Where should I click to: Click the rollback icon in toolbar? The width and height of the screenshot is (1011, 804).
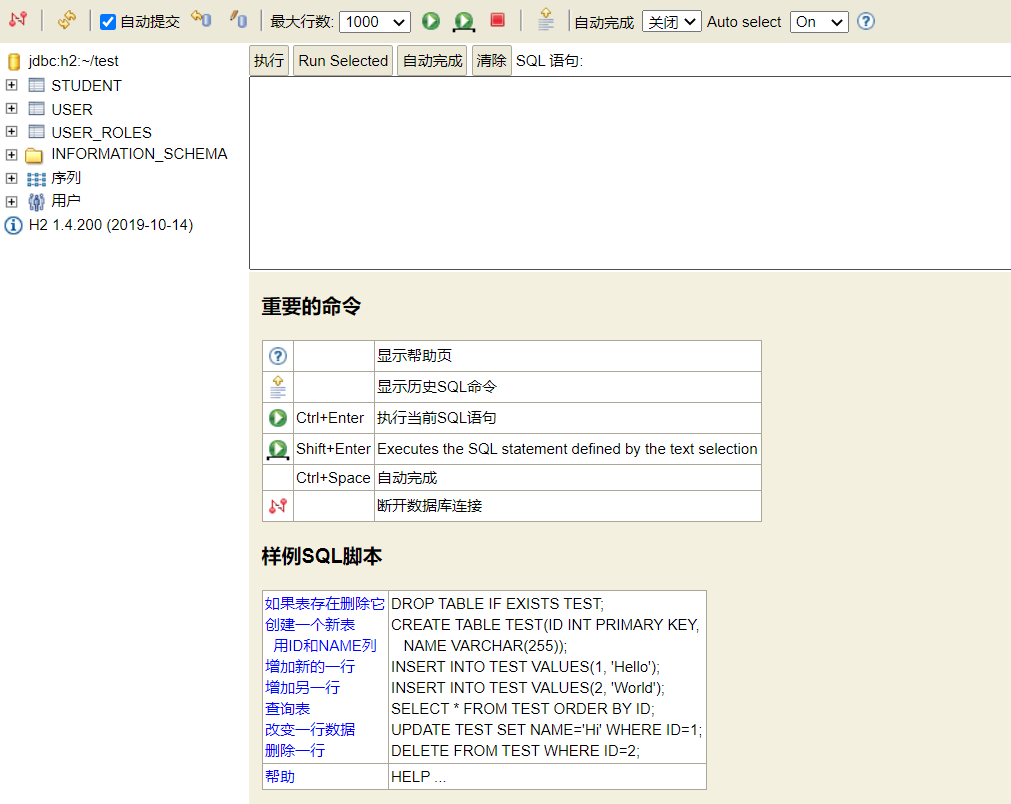(201, 20)
